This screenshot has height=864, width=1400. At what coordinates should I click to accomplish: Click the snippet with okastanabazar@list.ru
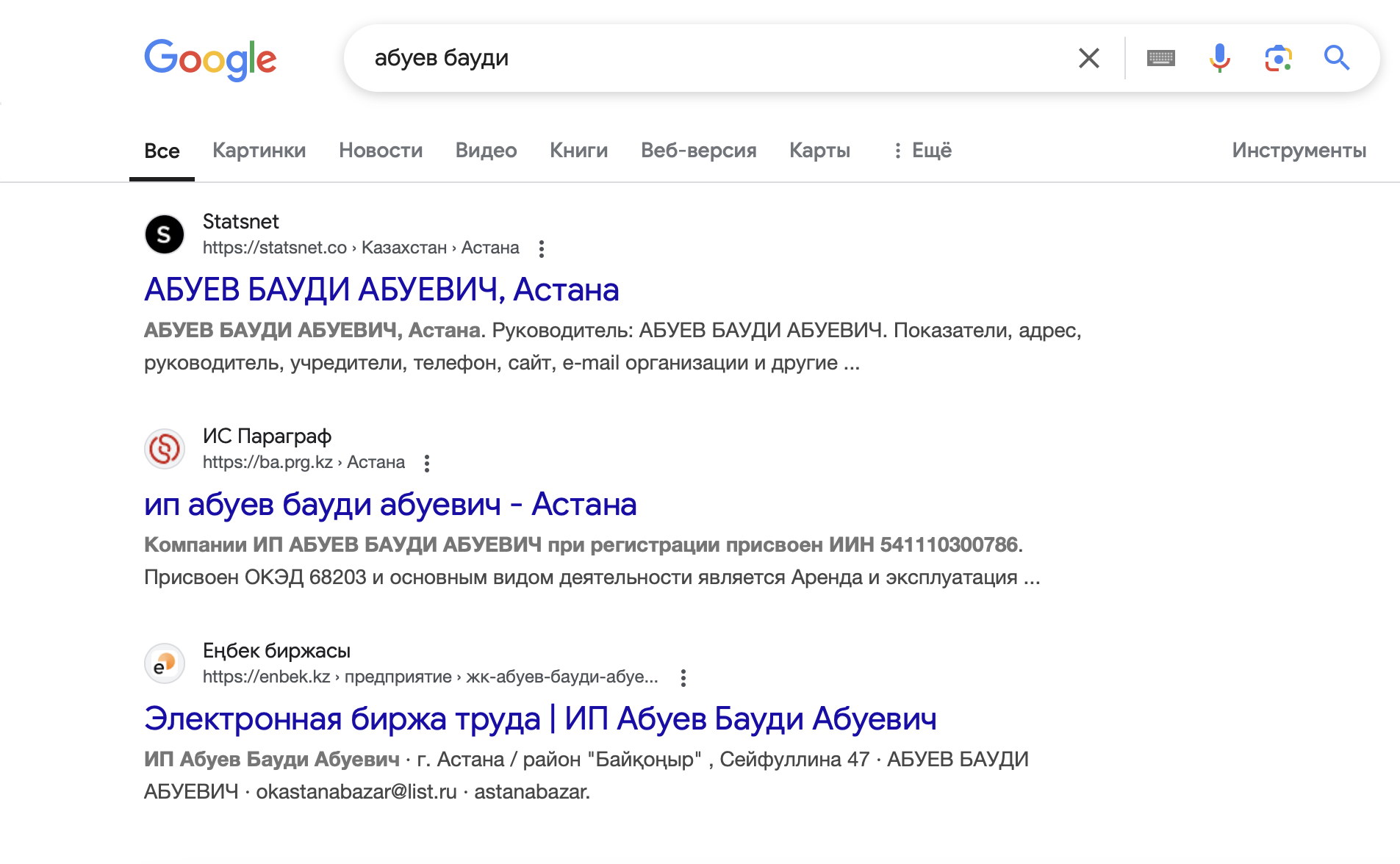click(586, 775)
